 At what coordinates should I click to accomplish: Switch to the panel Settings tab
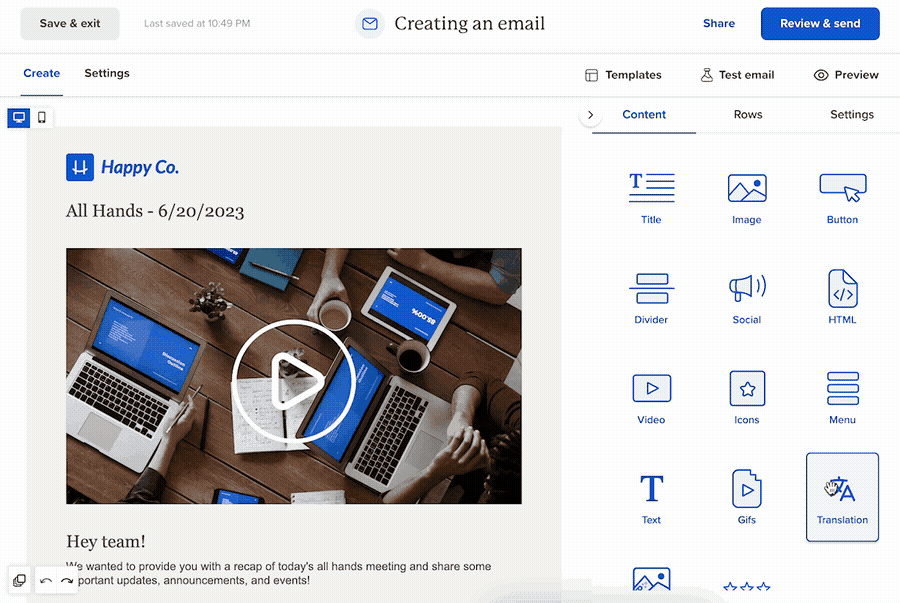[x=852, y=115]
